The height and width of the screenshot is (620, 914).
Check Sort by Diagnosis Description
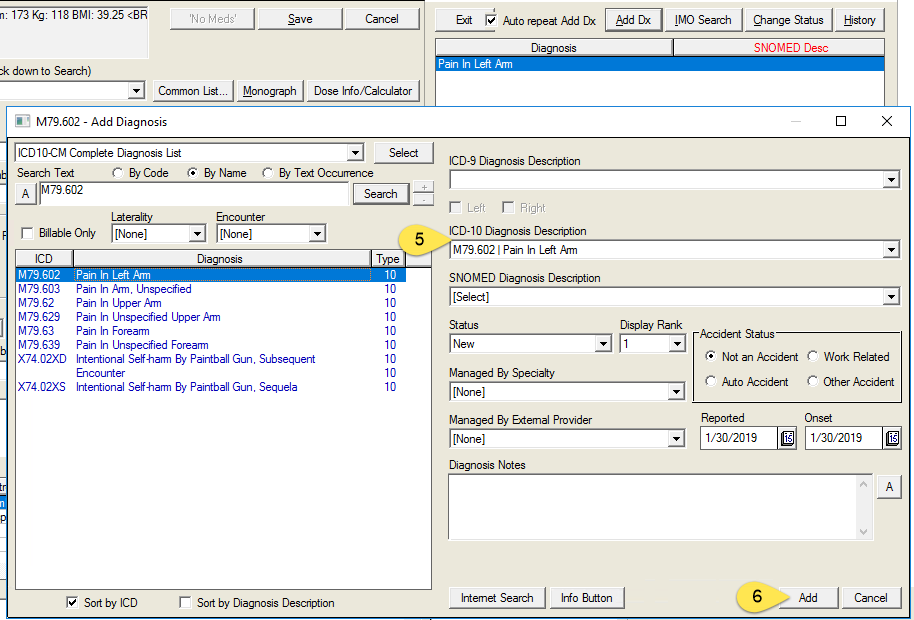pos(185,603)
